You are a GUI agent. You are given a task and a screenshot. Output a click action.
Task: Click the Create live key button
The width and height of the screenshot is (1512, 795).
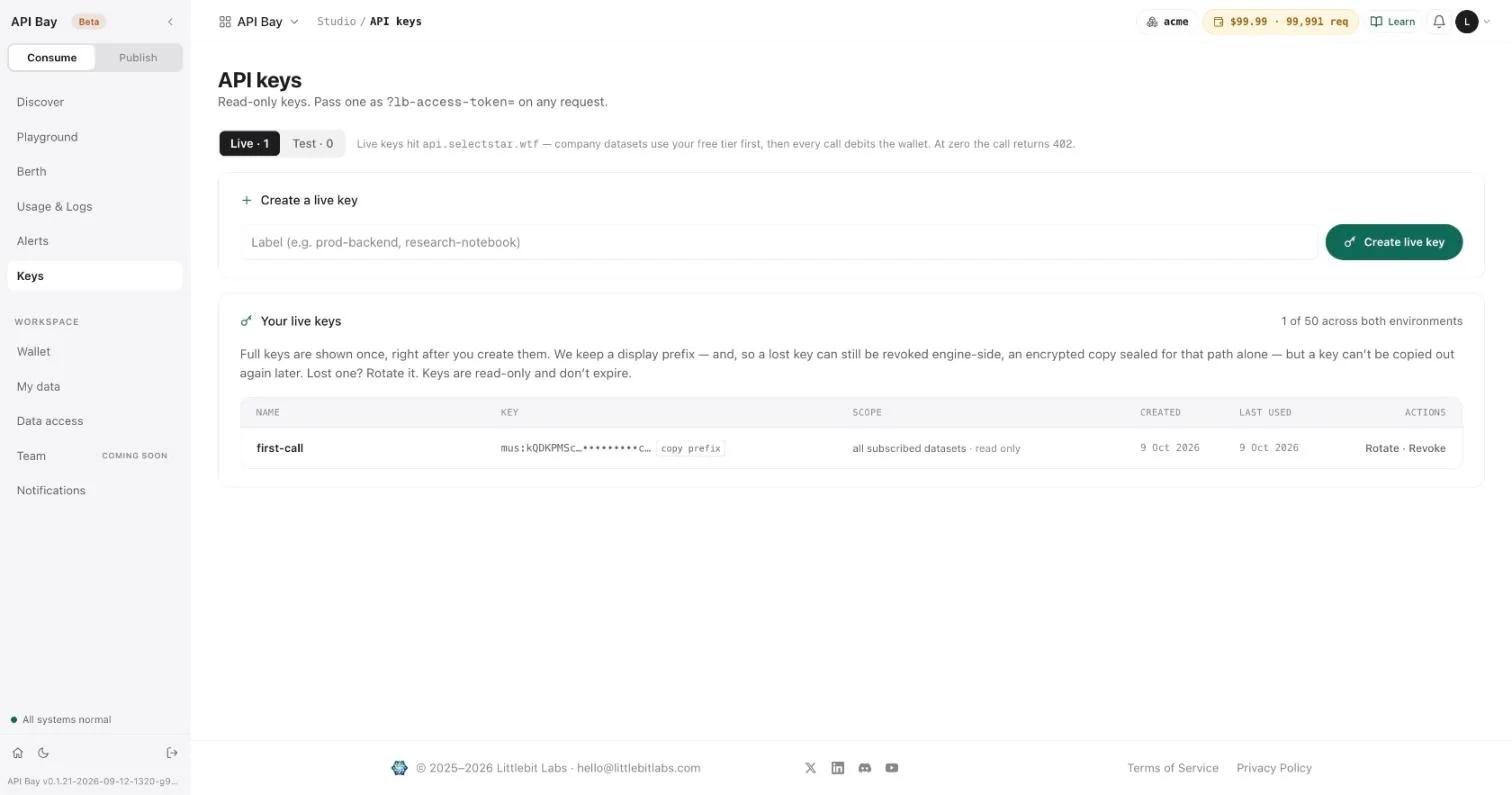[1394, 242]
